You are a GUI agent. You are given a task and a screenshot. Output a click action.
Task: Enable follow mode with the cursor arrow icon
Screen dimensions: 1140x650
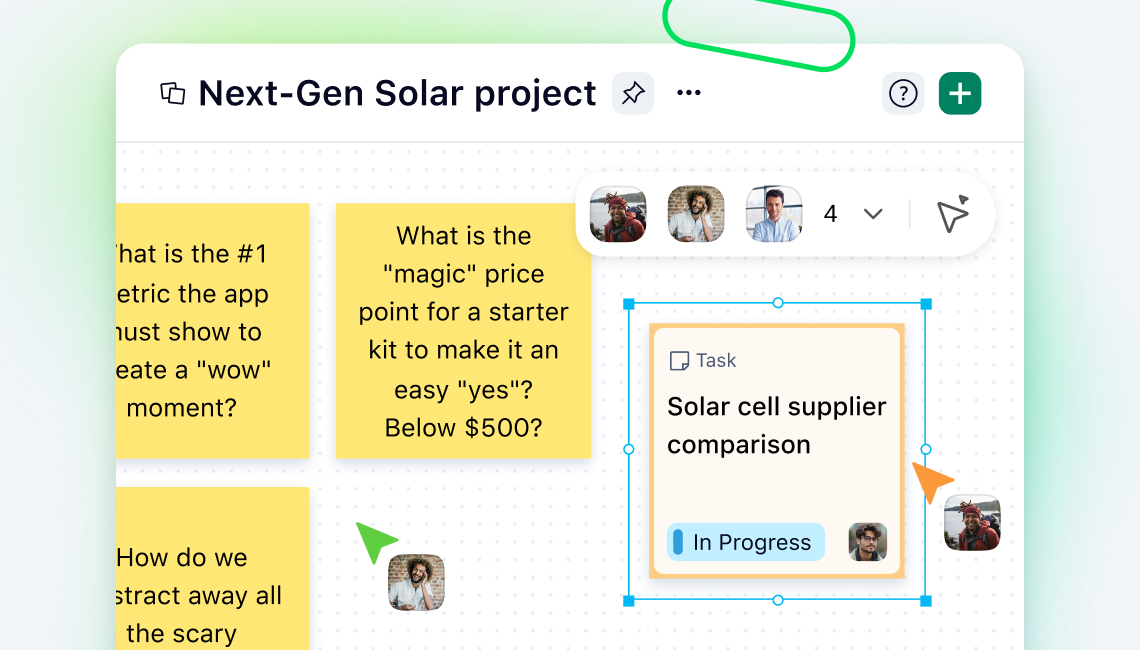coord(952,213)
